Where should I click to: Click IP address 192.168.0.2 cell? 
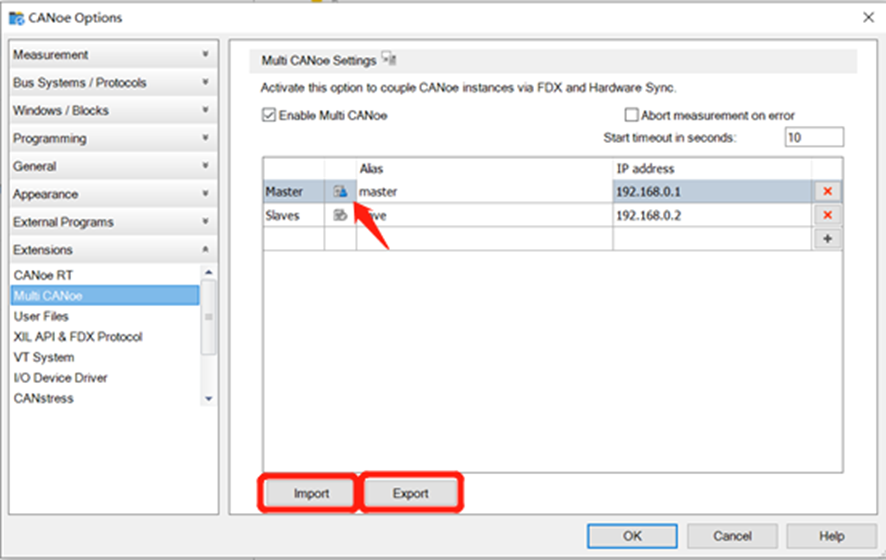coord(712,215)
